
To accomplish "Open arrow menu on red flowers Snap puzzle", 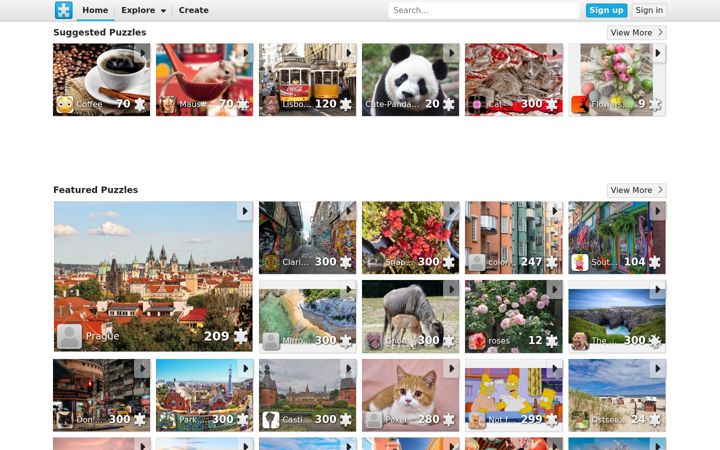I will tap(451, 211).
